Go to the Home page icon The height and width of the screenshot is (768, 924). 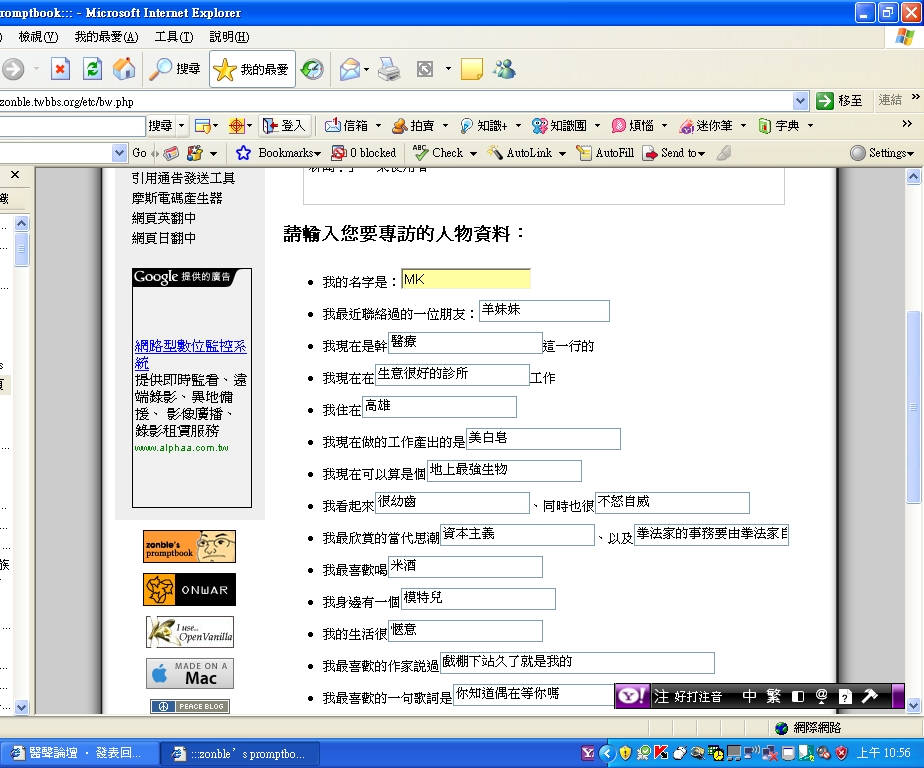[x=124, y=70]
